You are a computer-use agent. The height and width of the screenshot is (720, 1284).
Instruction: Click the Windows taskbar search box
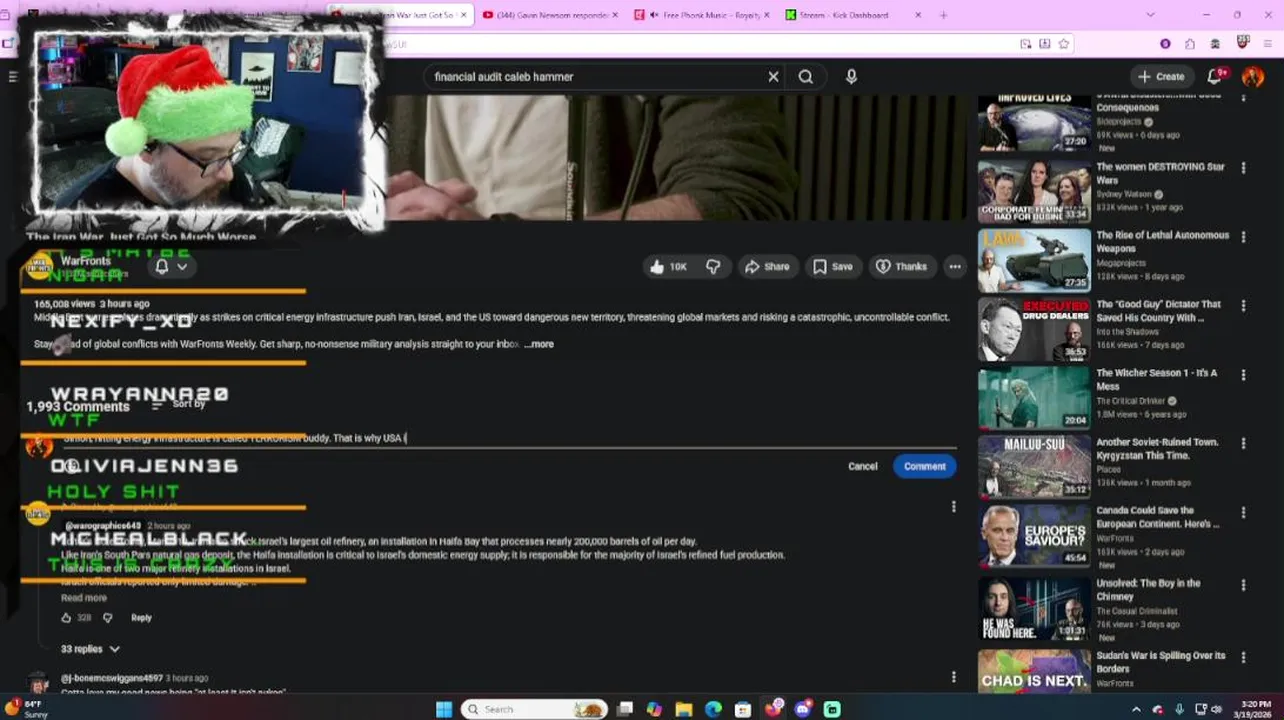coord(534,709)
